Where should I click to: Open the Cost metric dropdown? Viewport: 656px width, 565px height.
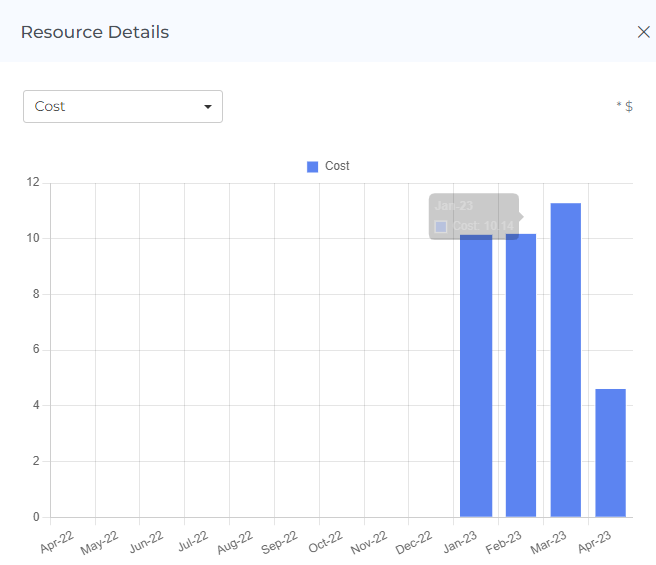122,106
